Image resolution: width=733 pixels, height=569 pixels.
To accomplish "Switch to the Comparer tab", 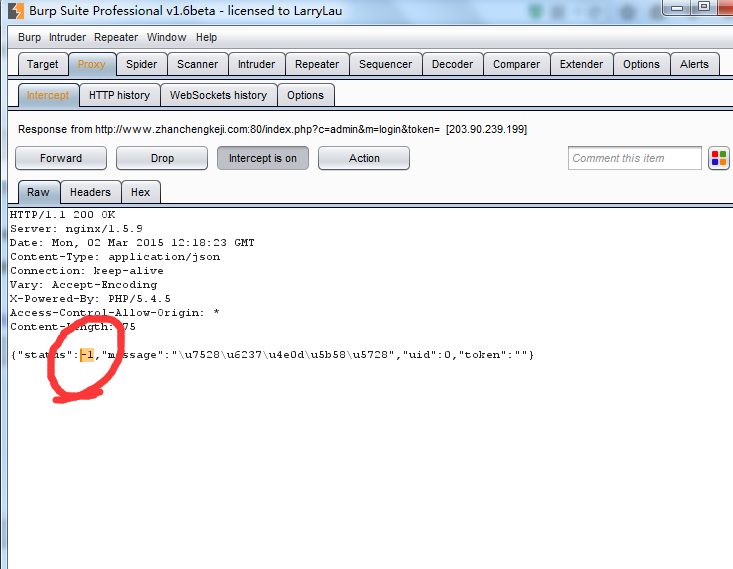I will (x=517, y=64).
